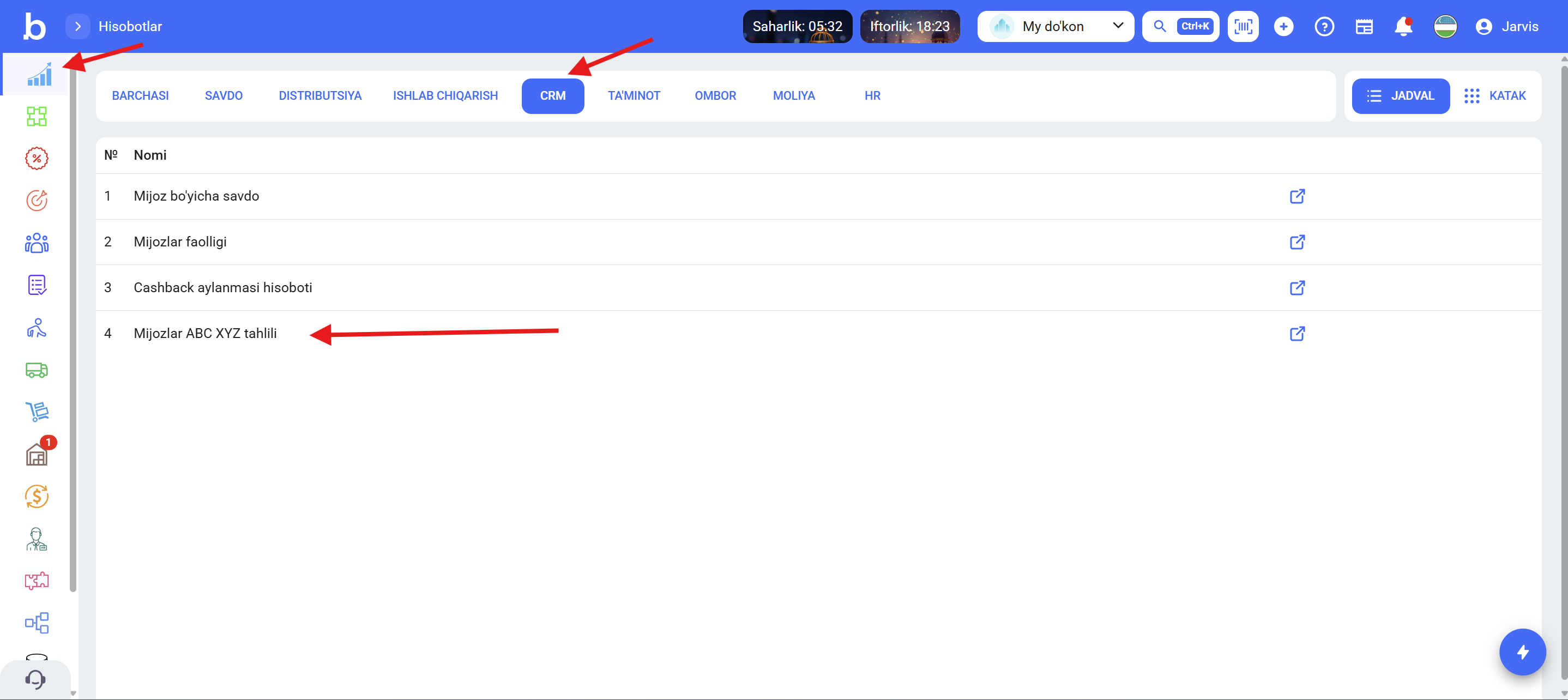The image size is (1568, 700).
Task: Click the discount percent badge sidebar icon
Action: coord(37,159)
